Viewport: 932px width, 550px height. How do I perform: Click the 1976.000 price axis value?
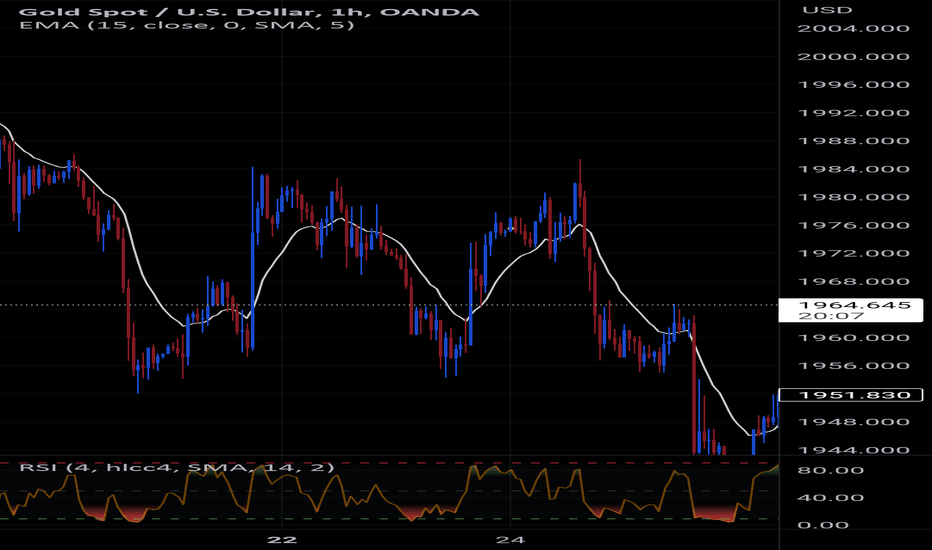tap(853, 225)
